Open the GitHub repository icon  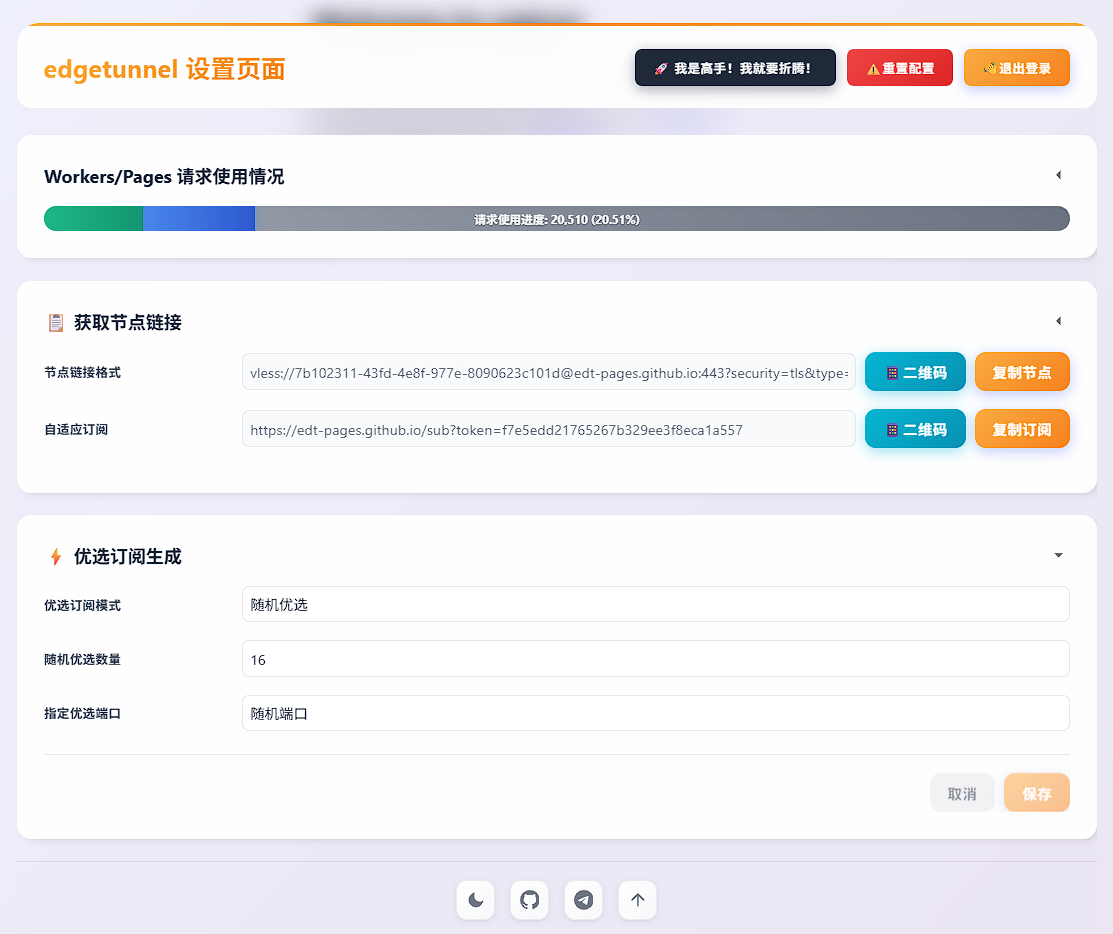tap(529, 900)
